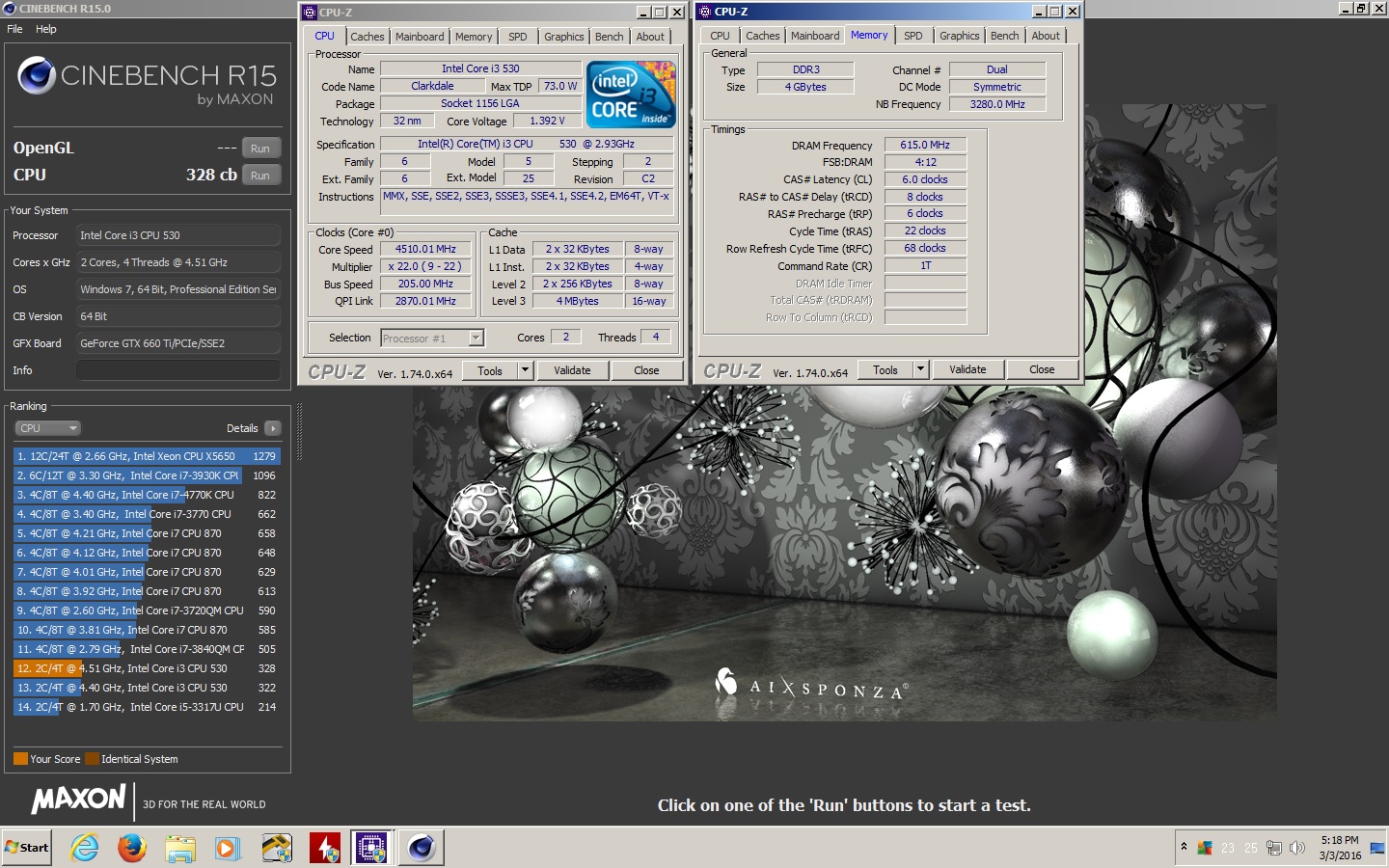Click the MAXON logo
Image resolution: width=1389 pixels, height=868 pixels.
point(79,799)
